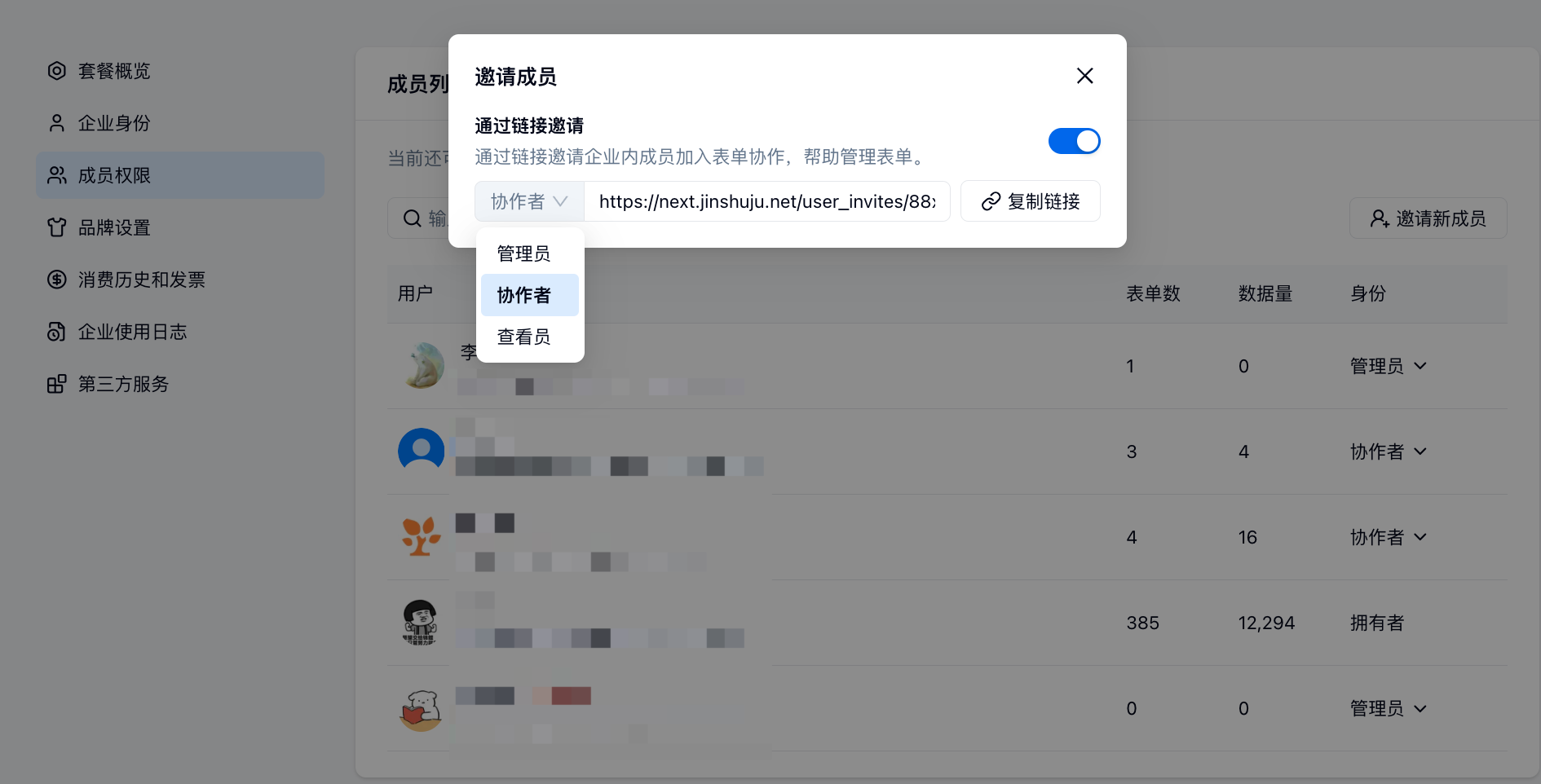Image resolution: width=1541 pixels, height=784 pixels.
Task: Click the invite link URL field
Action: click(767, 201)
